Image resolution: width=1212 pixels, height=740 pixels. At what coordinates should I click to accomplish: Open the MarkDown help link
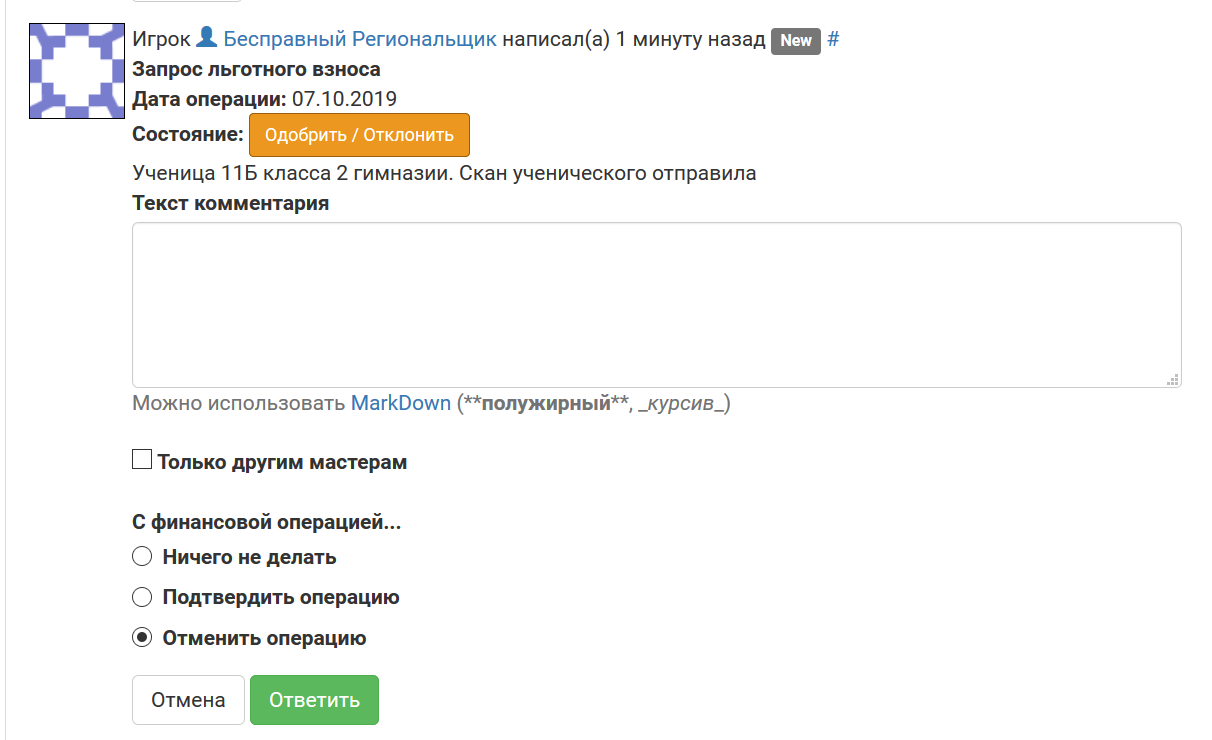coord(400,404)
